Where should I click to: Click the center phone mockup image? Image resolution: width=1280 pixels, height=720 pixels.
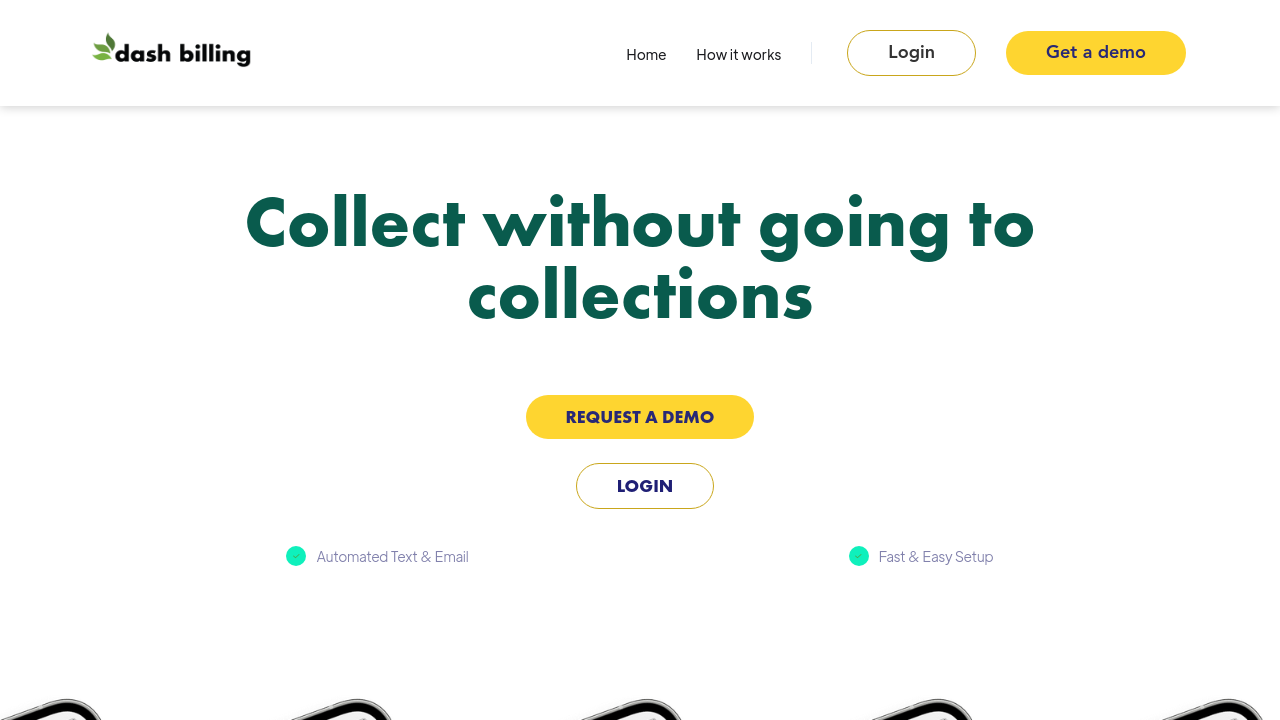[630, 709]
